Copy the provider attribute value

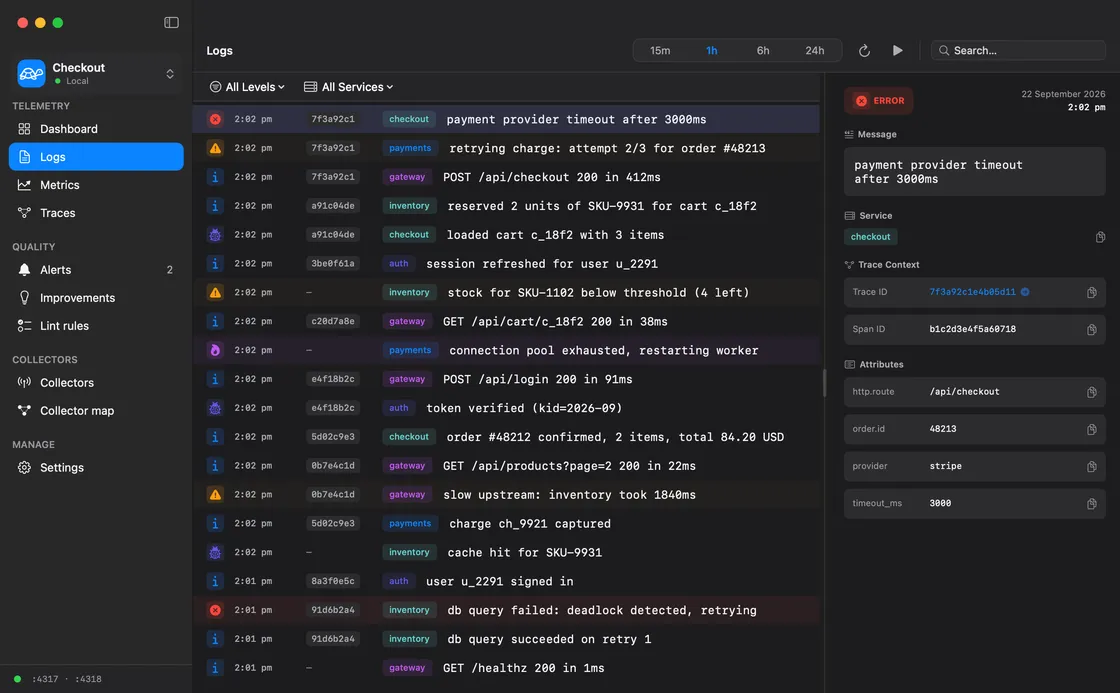pos(1091,467)
